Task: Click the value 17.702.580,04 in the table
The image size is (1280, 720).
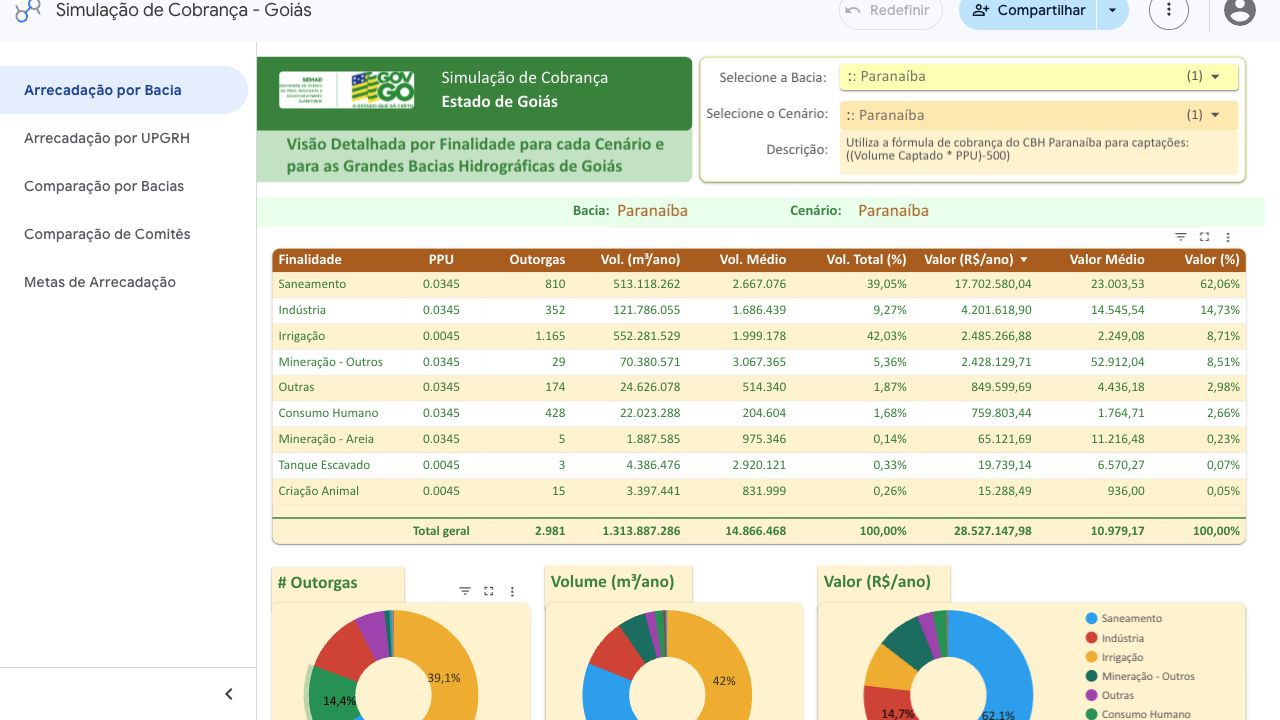Action: 992,284
